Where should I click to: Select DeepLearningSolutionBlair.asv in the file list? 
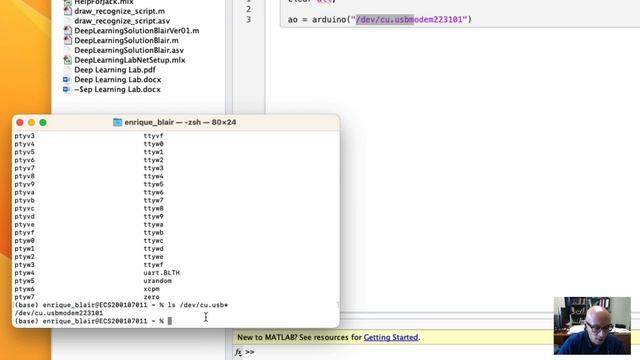click(x=129, y=50)
